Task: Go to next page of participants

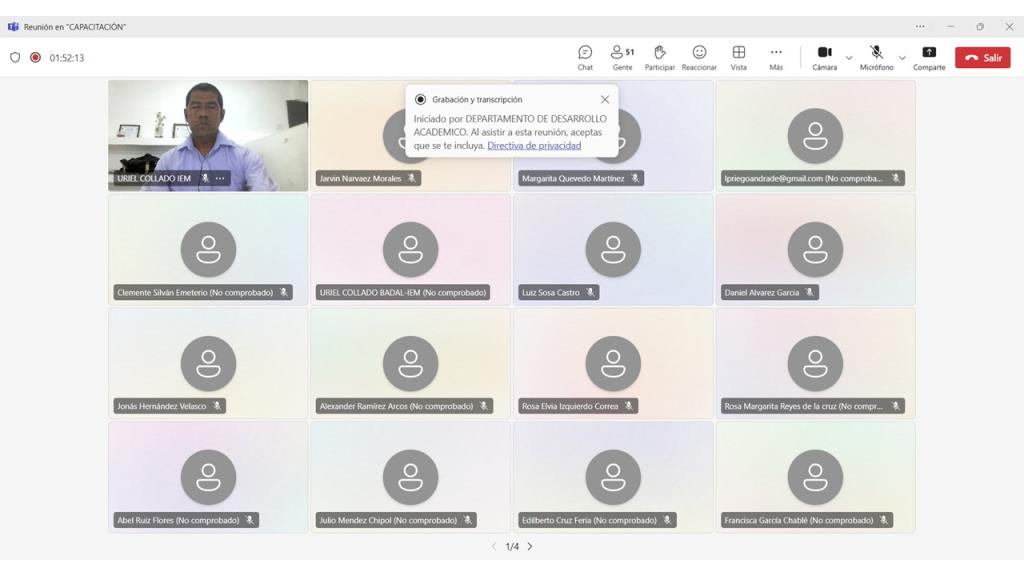Action: (530, 547)
